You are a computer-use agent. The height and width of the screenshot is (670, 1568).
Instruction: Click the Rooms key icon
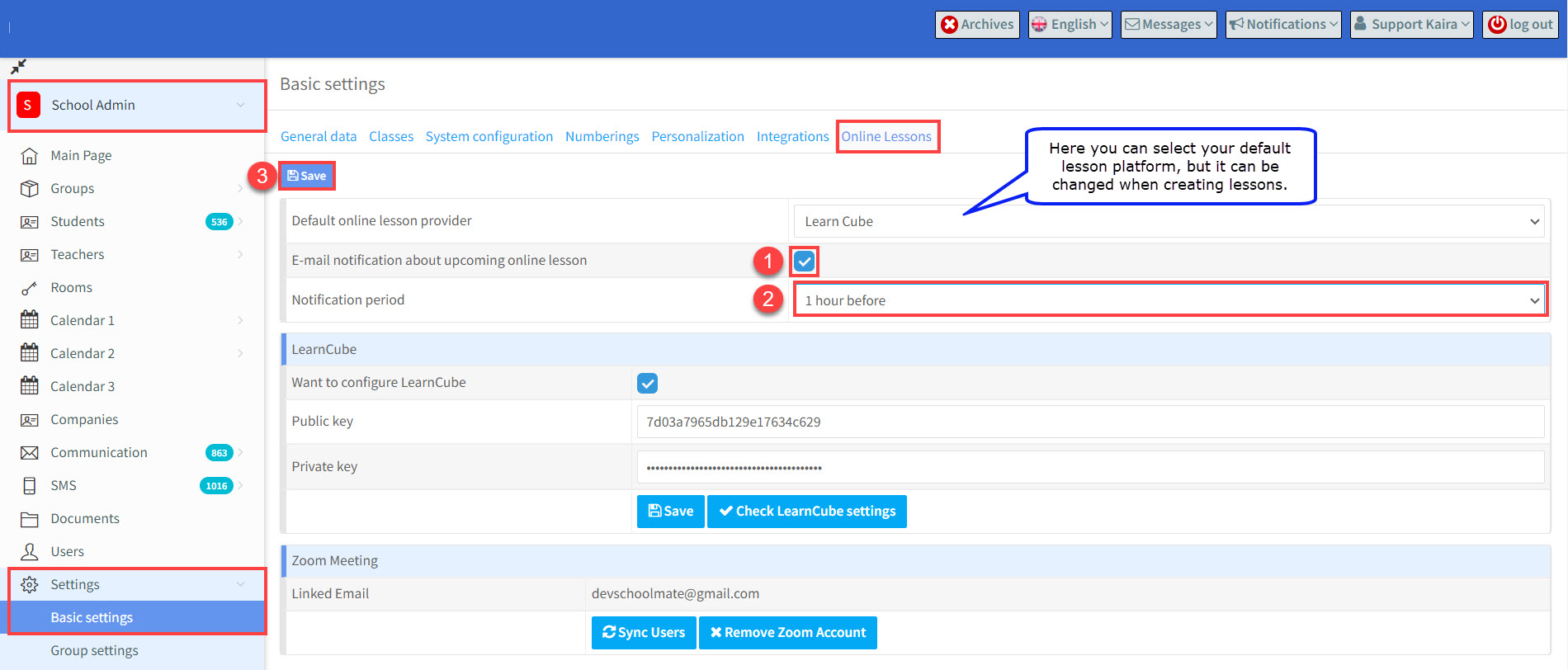pos(29,287)
